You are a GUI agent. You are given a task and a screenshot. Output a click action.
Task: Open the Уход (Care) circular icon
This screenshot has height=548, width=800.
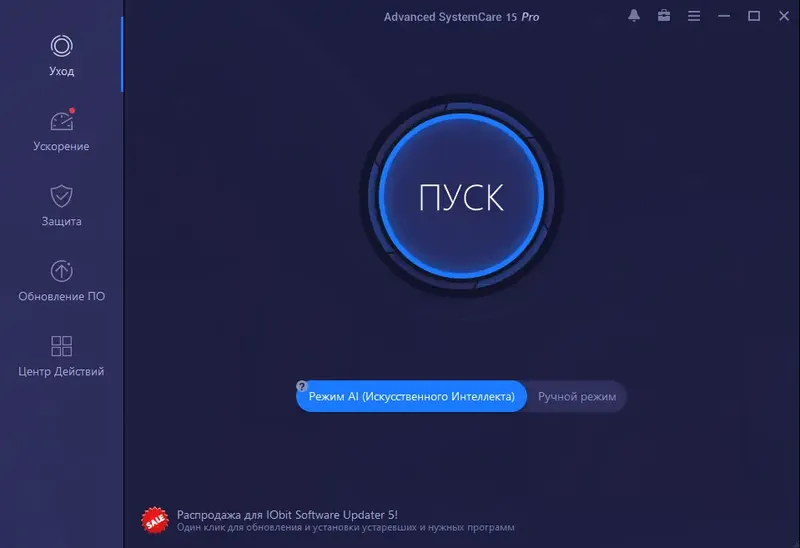click(x=61, y=46)
